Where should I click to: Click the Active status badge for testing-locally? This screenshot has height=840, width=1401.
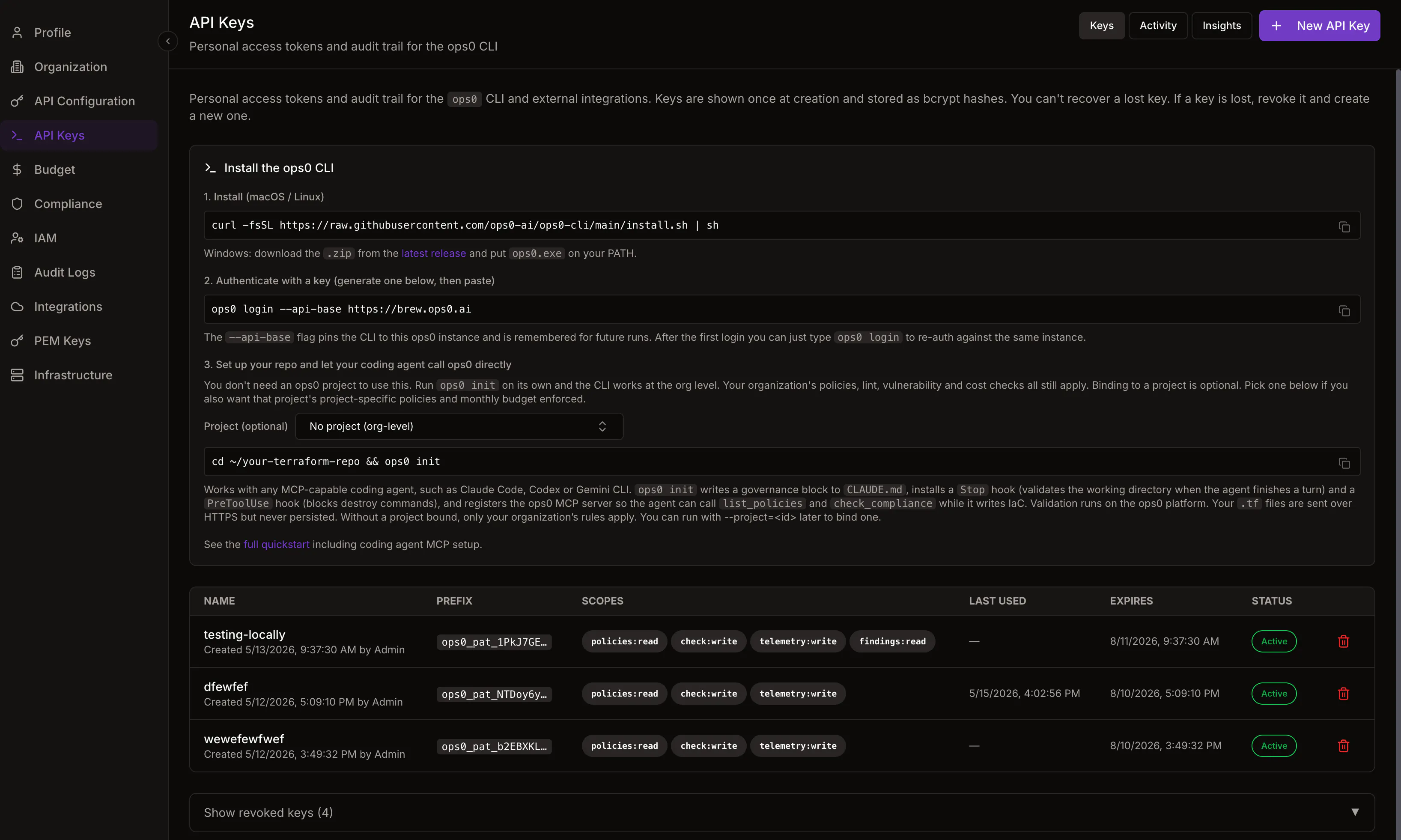click(1274, 641)
